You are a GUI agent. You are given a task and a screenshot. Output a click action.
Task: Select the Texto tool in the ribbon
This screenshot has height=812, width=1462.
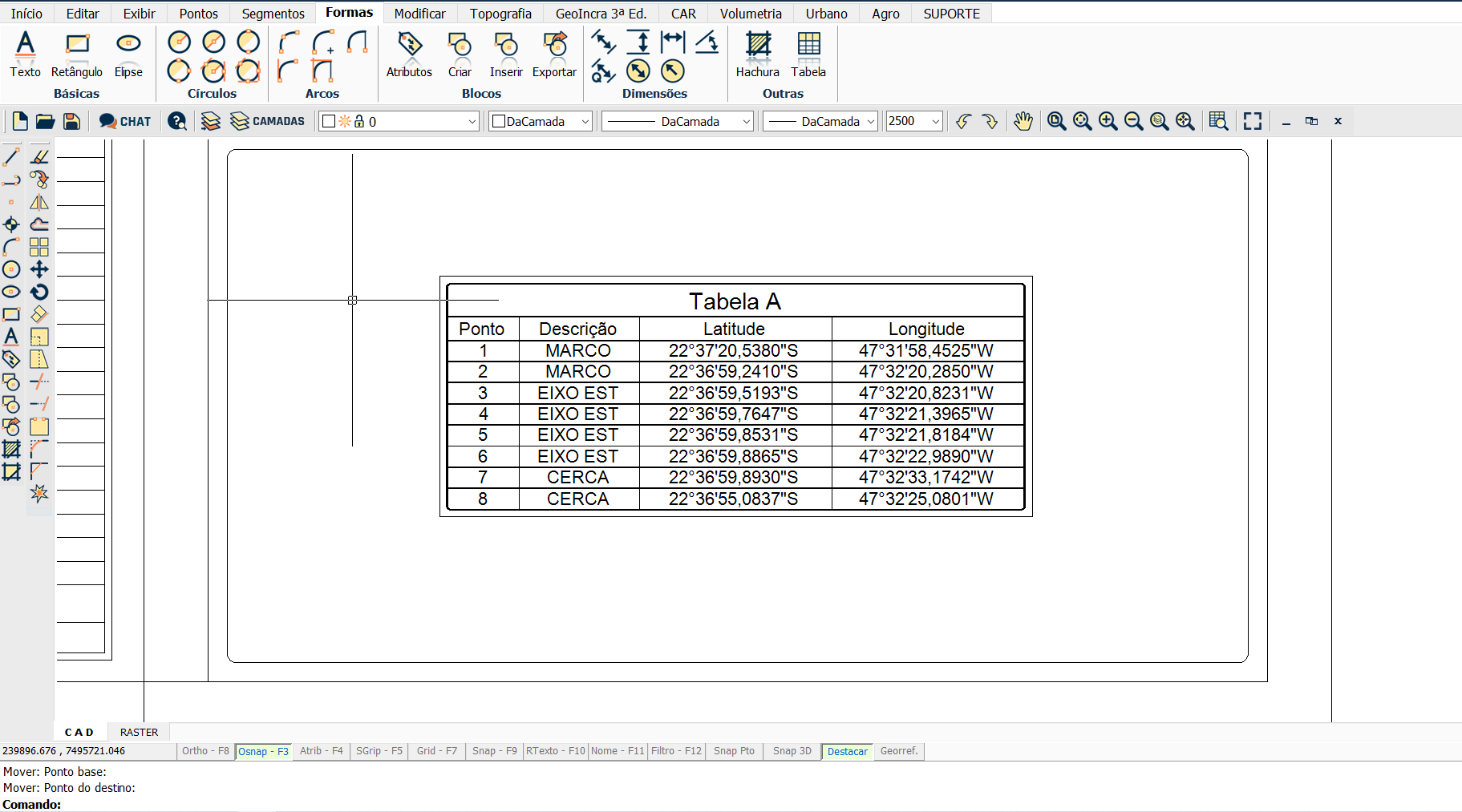[25, 54]
